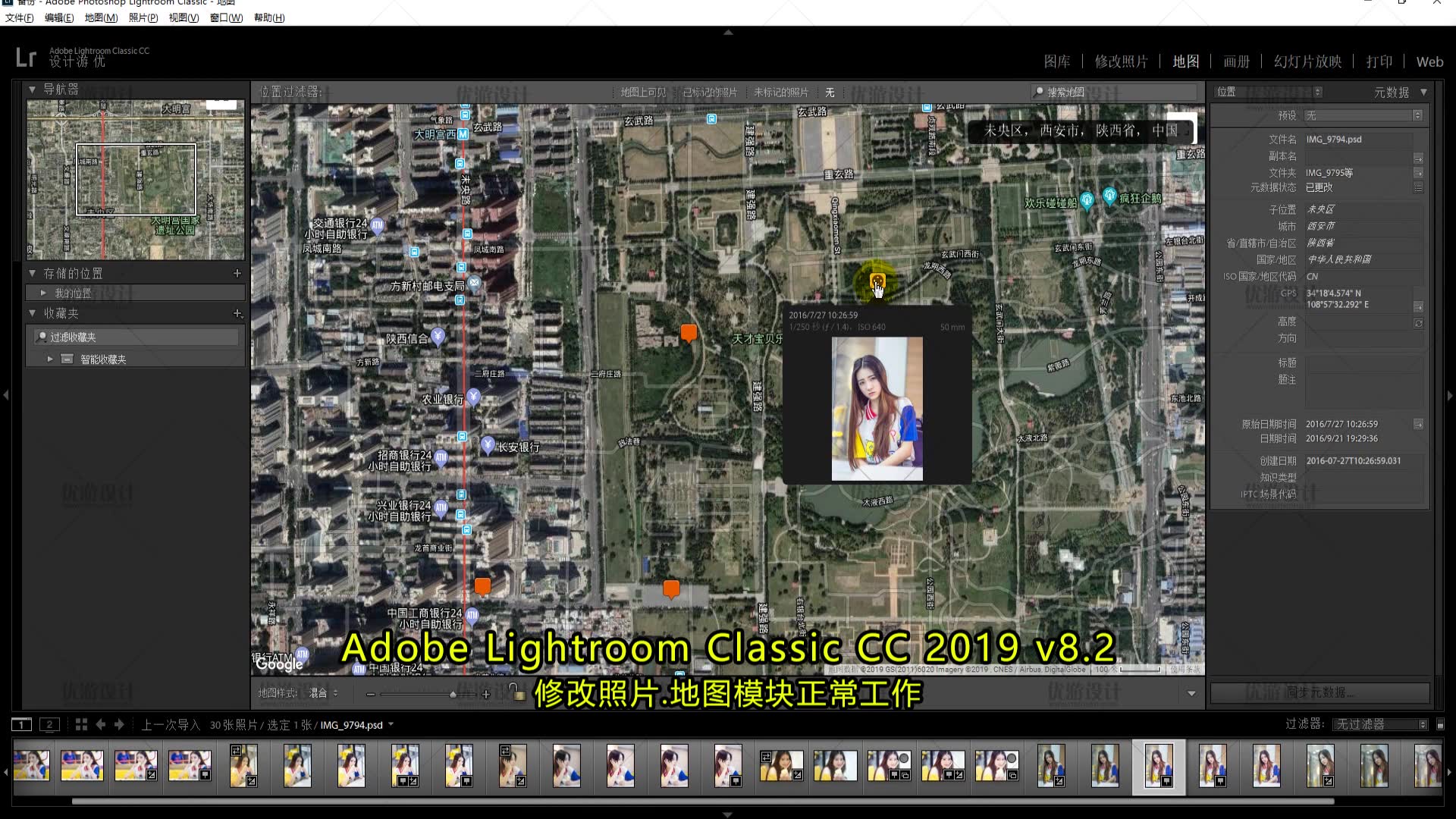Open the 文件(F) menu
This screenshot has height=819, width=1456.
click(x=19, y=17)
